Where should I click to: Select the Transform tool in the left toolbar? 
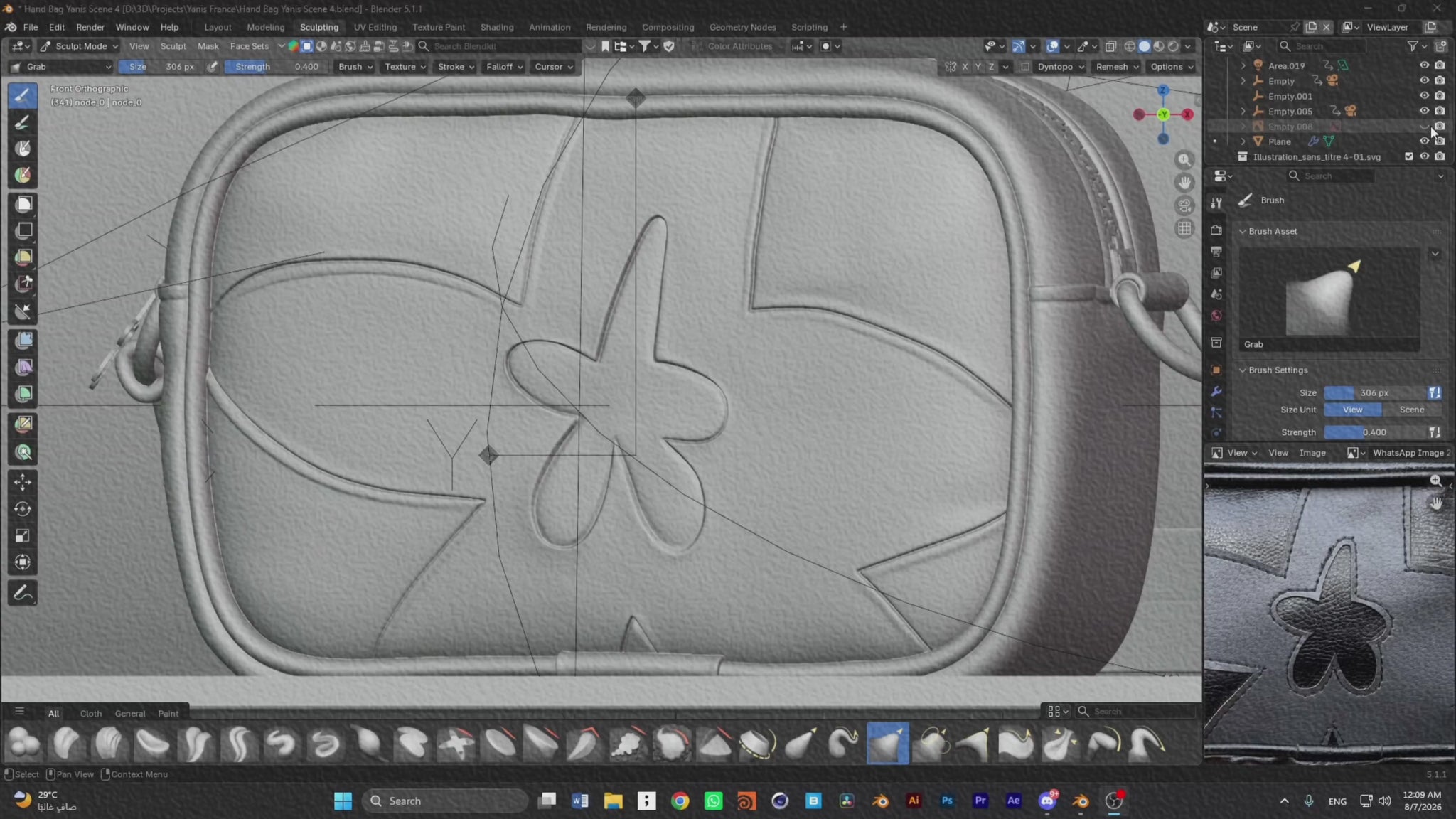(x=23, y=562)
